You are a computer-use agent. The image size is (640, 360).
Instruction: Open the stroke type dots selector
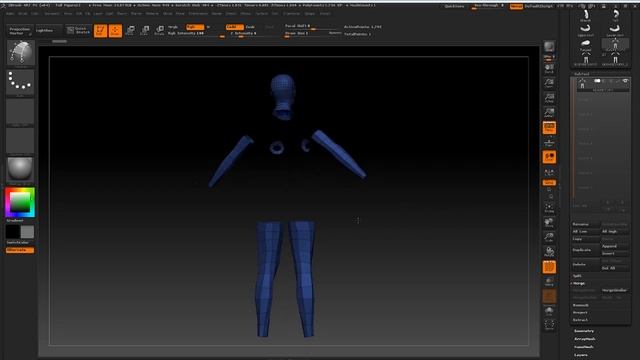[x=20, y=83]
